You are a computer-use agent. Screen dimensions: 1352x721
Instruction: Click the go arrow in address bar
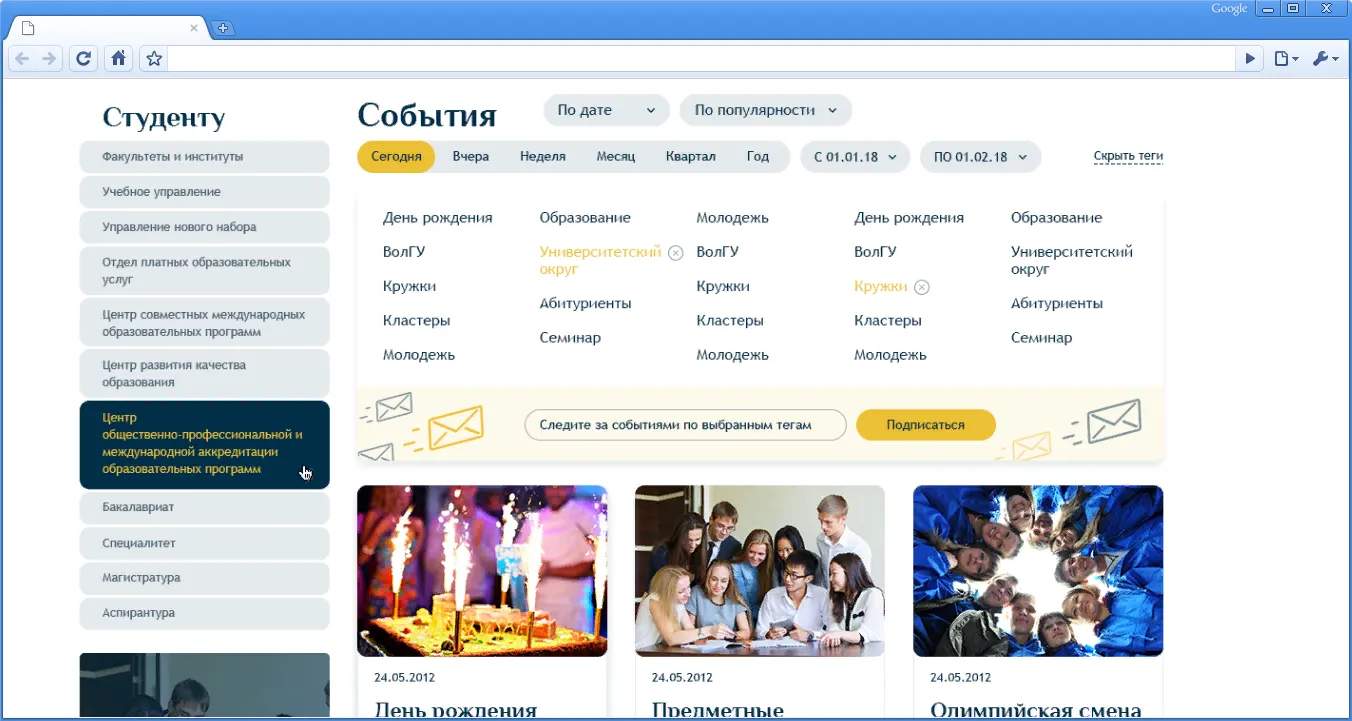click(x=1250, y=59)
